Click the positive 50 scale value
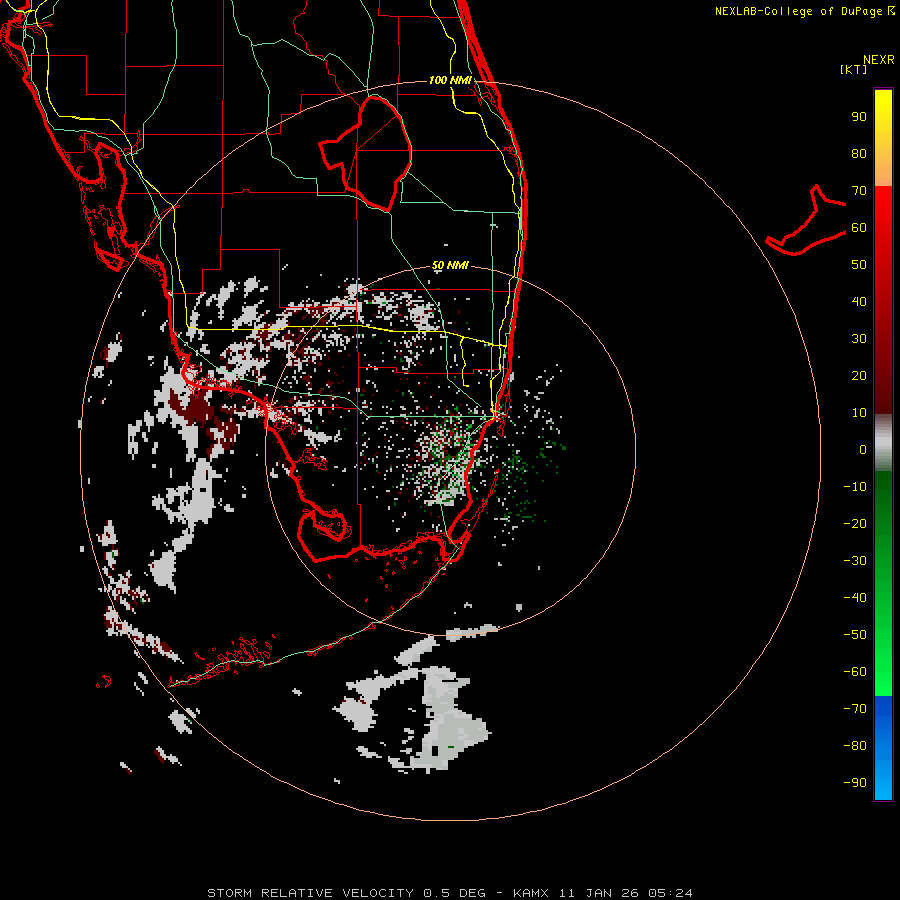Screen dimensions: 900x900 pyautogui.click(x=859, y=265)
